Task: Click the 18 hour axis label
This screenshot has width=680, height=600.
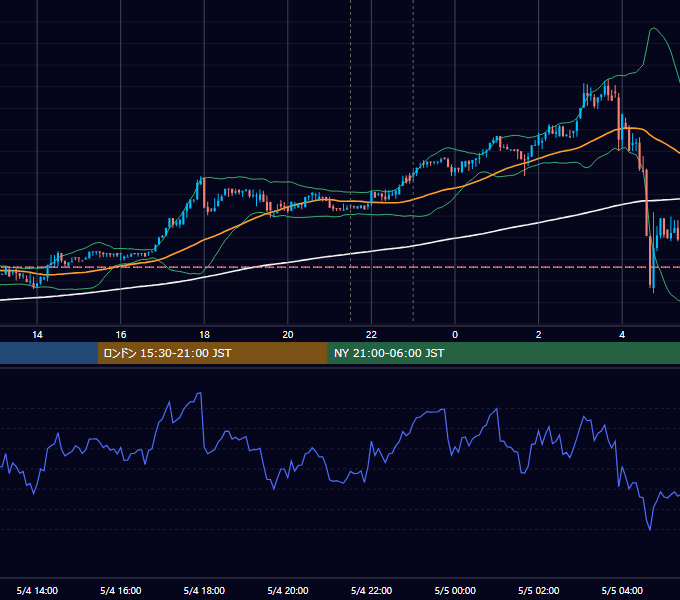Action: pos(204,335)
